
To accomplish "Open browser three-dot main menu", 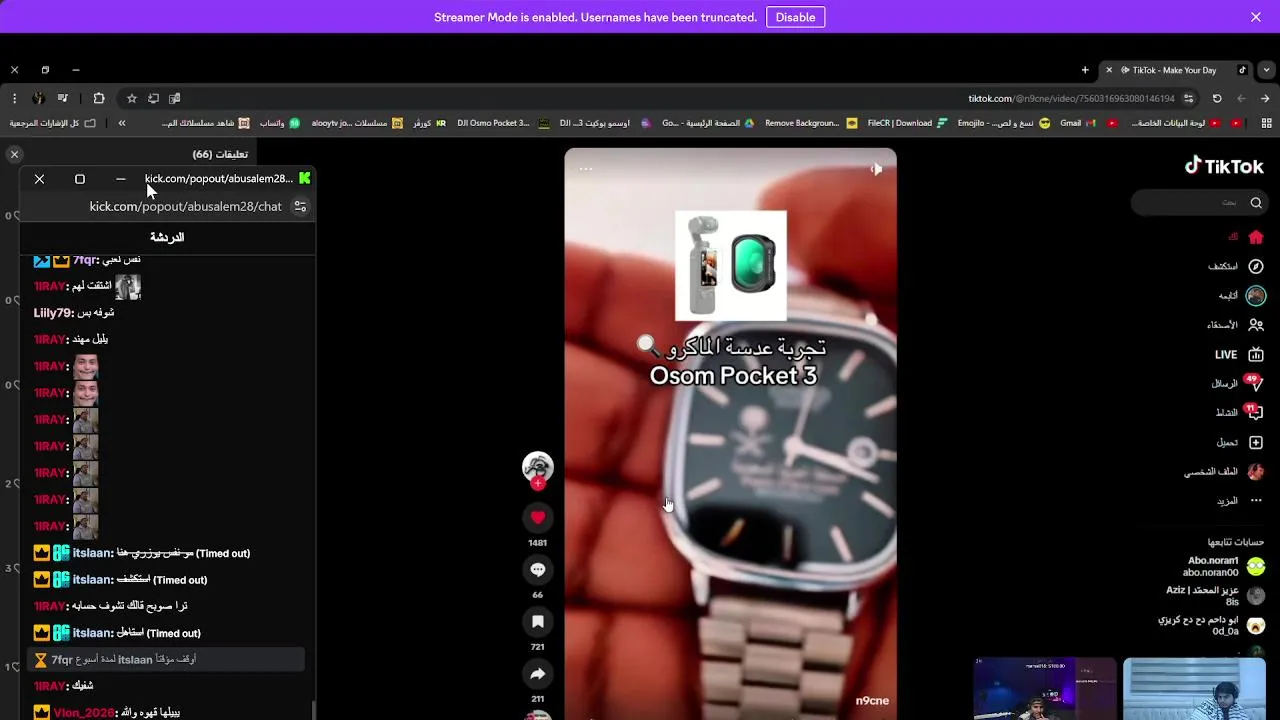I will [x=14, y=98].
